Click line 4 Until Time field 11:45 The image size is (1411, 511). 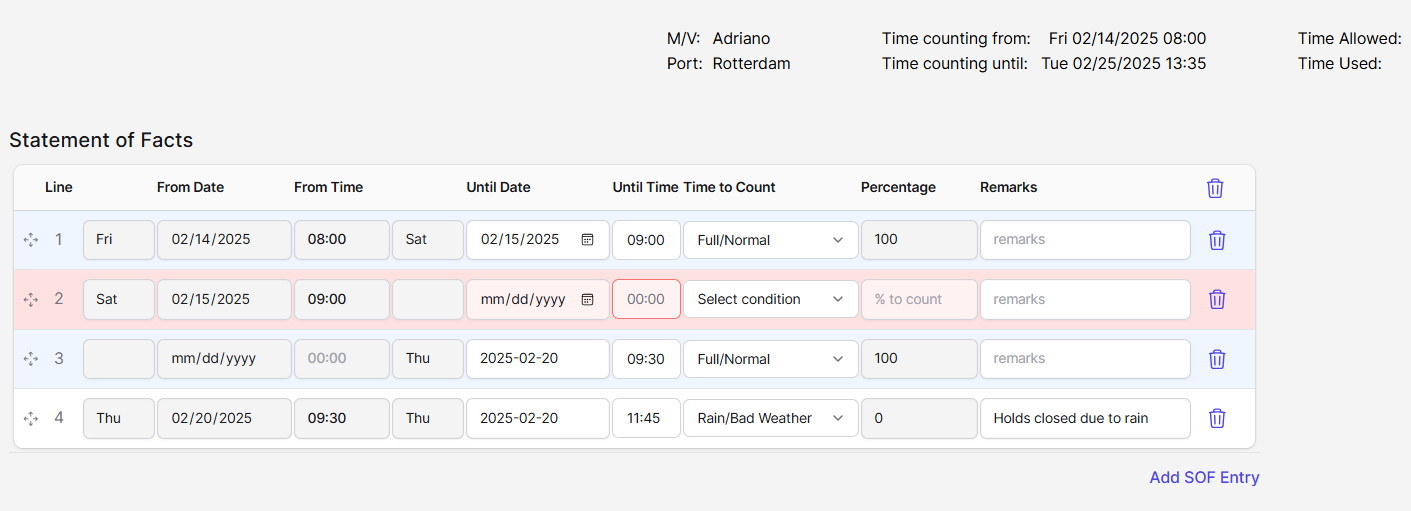coord(646,418)
